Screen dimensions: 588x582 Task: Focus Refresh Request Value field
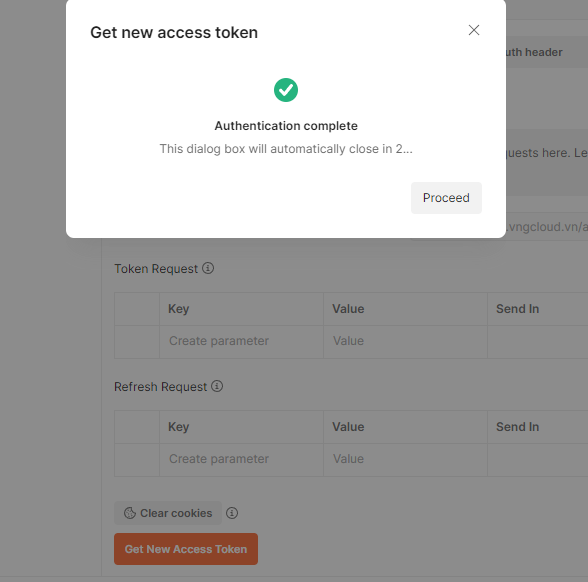click(x=405, y=459)
